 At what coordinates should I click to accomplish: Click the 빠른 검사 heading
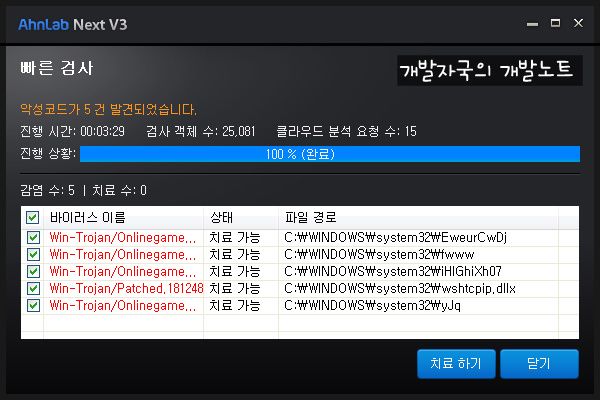(x=57, y=69)
